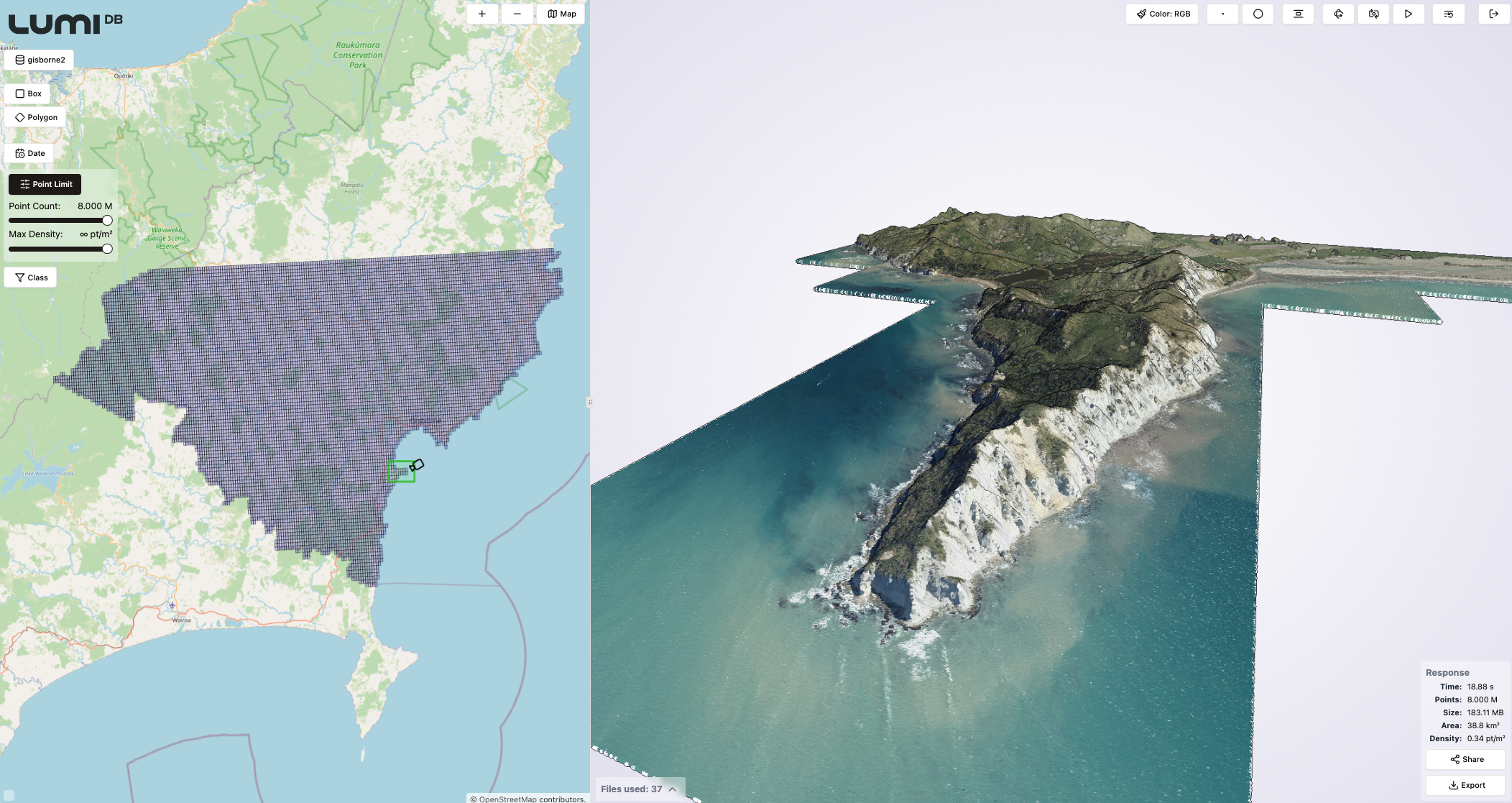Start the play animation button
1512x803 pixels.
click(1409, 14)
